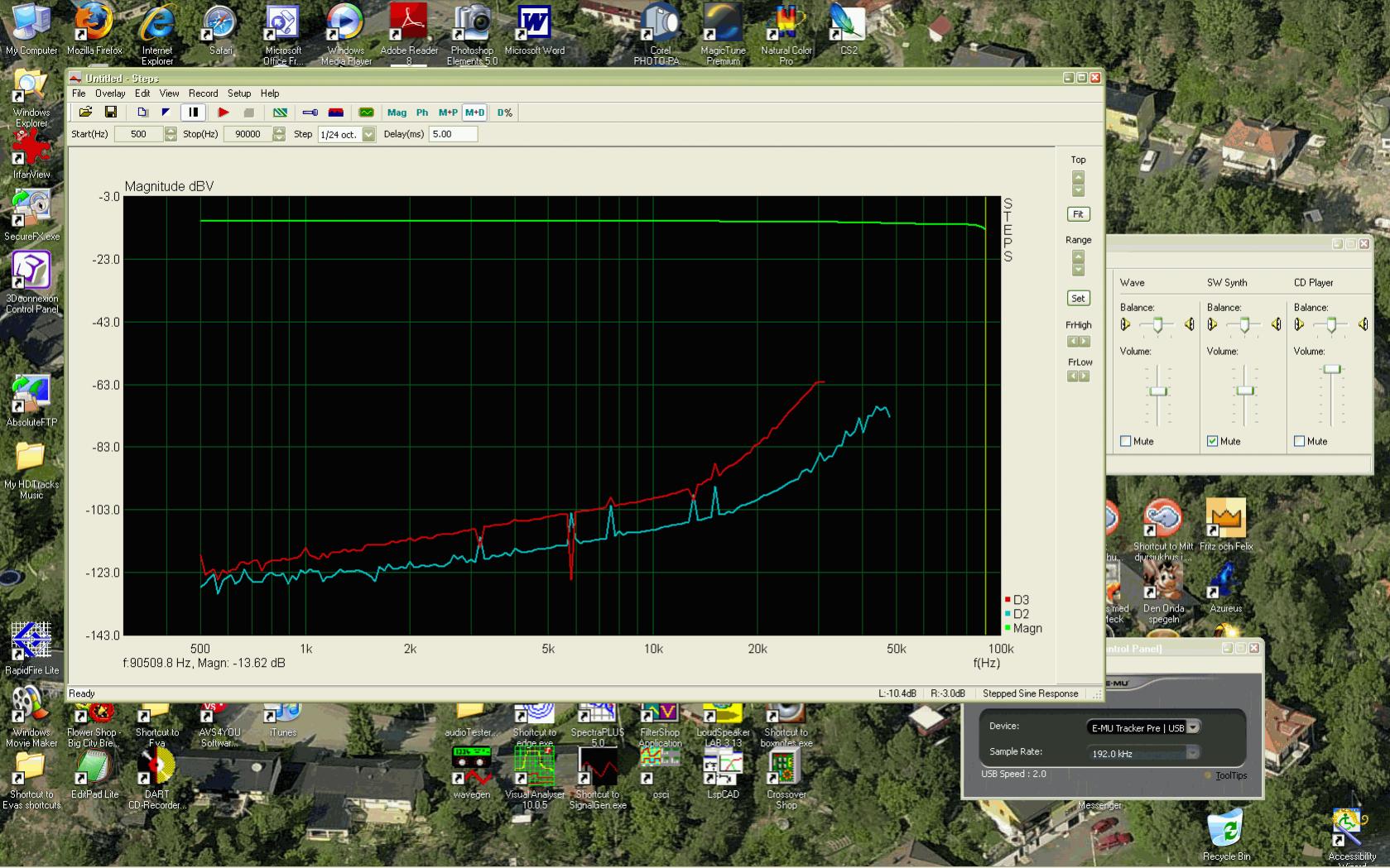This screenshot has width=1390, height=868.
Task: Click the Fit button
Action: pos(1078,214)
